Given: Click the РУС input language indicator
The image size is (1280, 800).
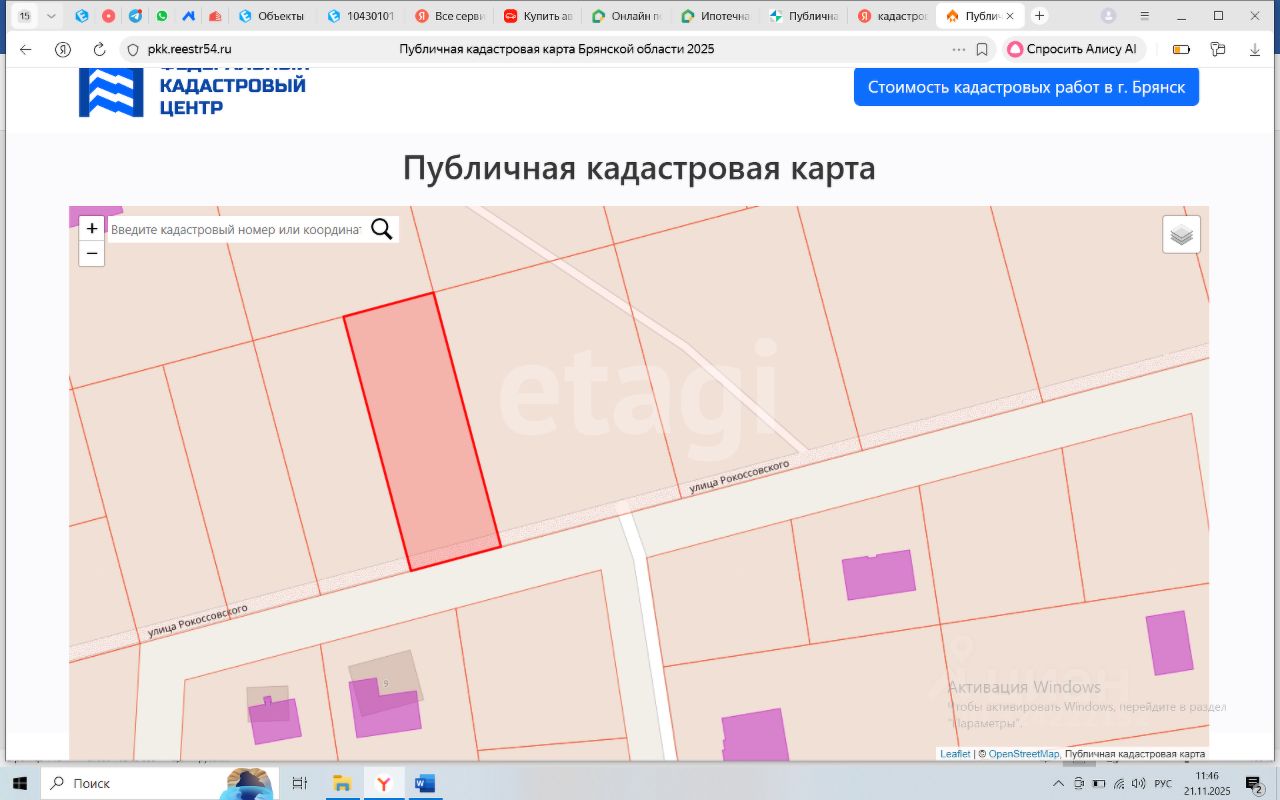Looking at the screenshot, I should pyautogui.click(x=1163, y=783).
